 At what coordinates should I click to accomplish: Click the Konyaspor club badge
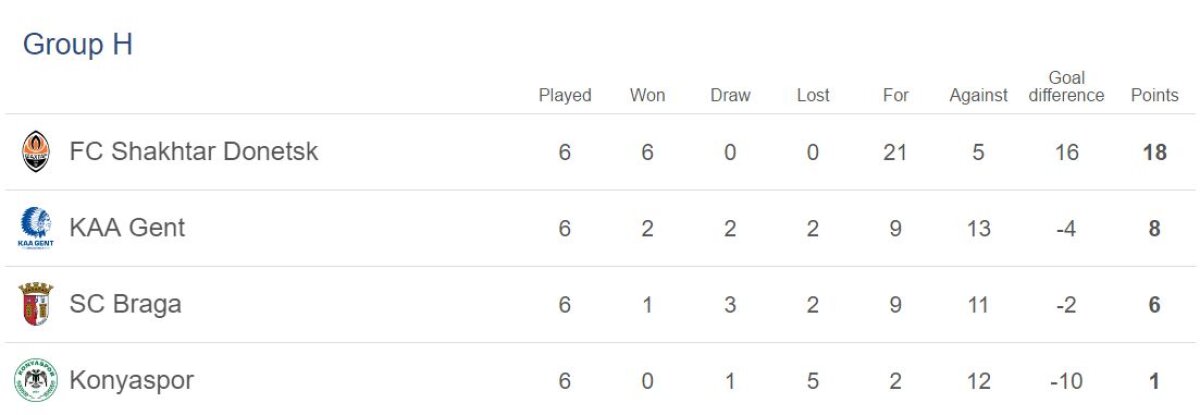[35, 381]
